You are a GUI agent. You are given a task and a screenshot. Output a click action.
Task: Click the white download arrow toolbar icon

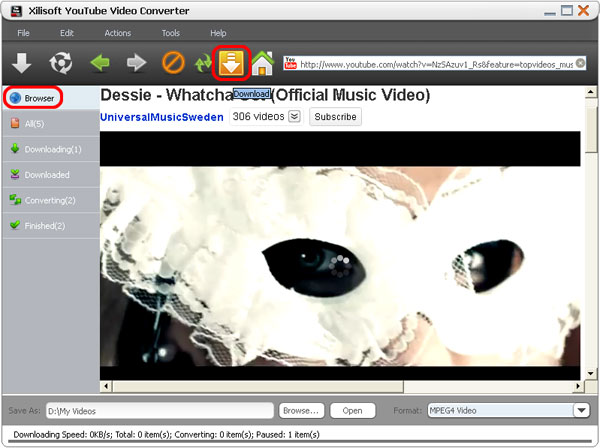point(21,63)
